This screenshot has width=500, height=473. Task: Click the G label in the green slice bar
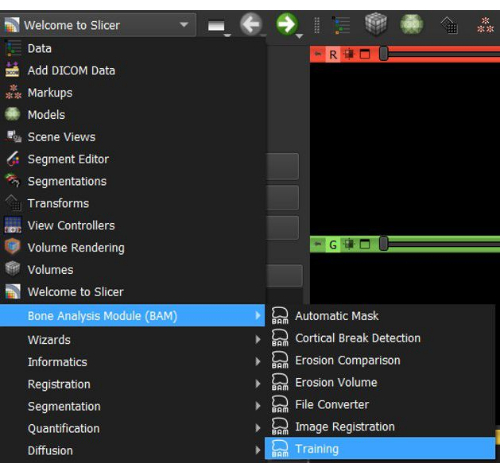(x=333, y=245)
